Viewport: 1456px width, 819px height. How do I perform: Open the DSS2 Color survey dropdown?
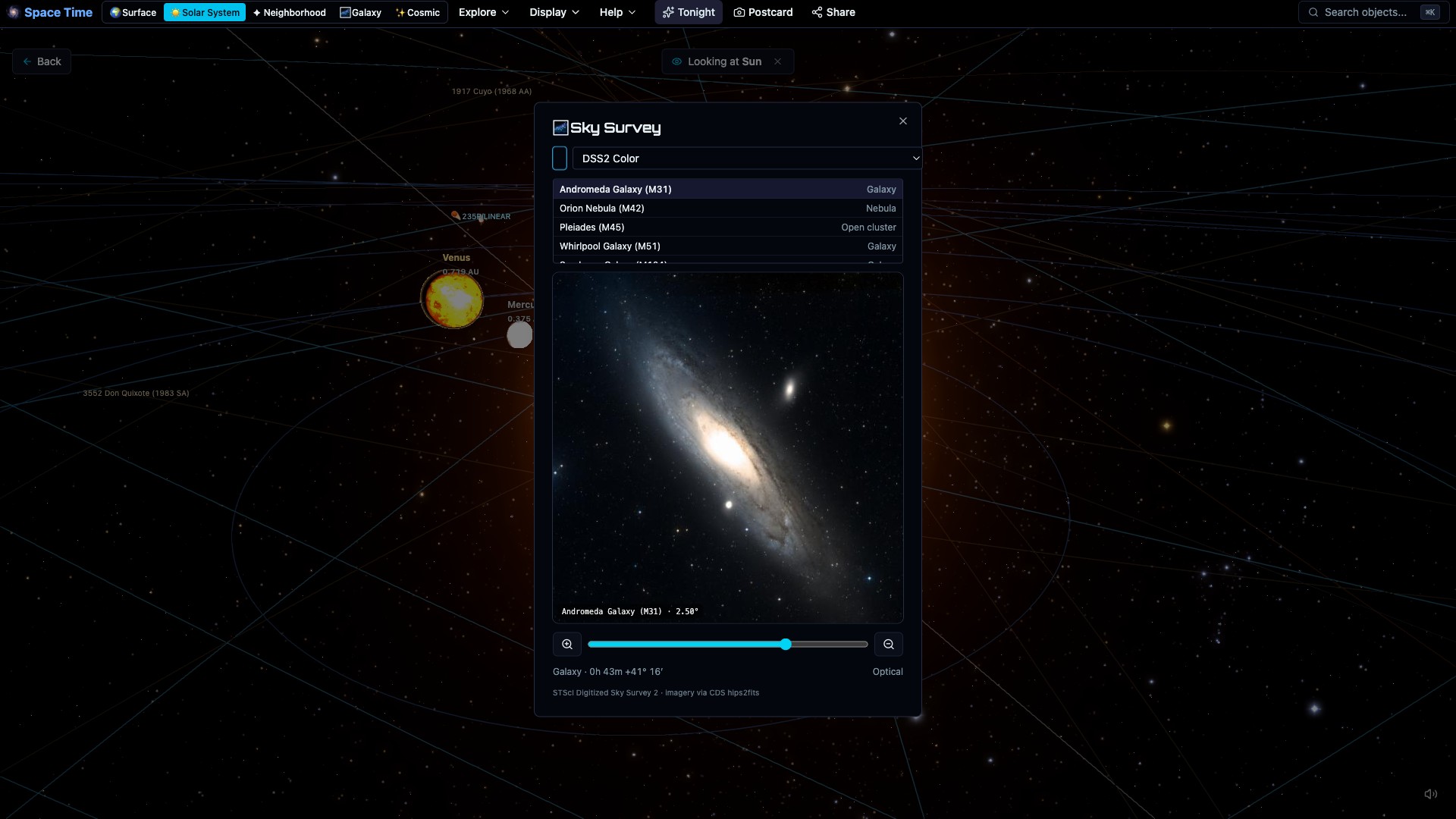pos(747,158)
